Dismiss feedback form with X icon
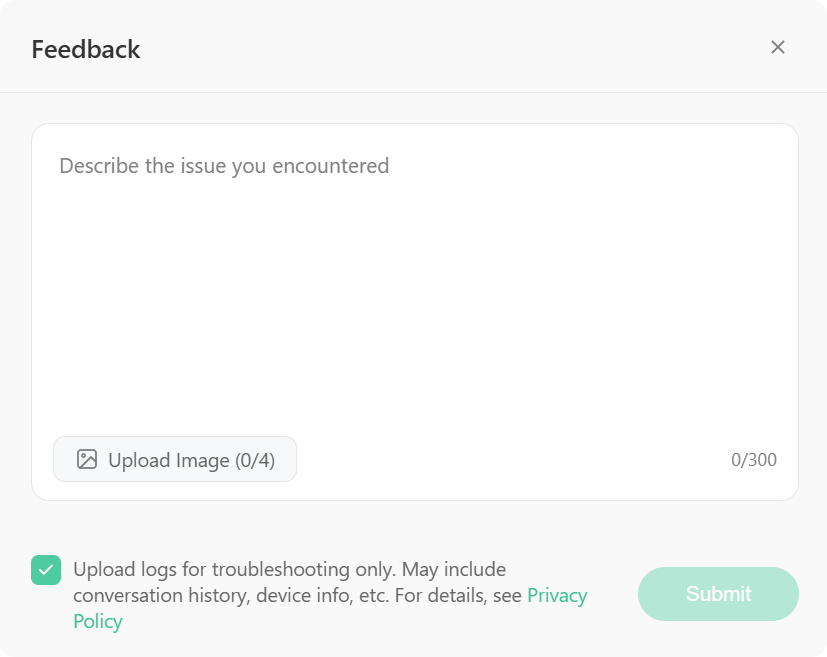Viewport: 827px width, 657px height. (x=777, y=47)
